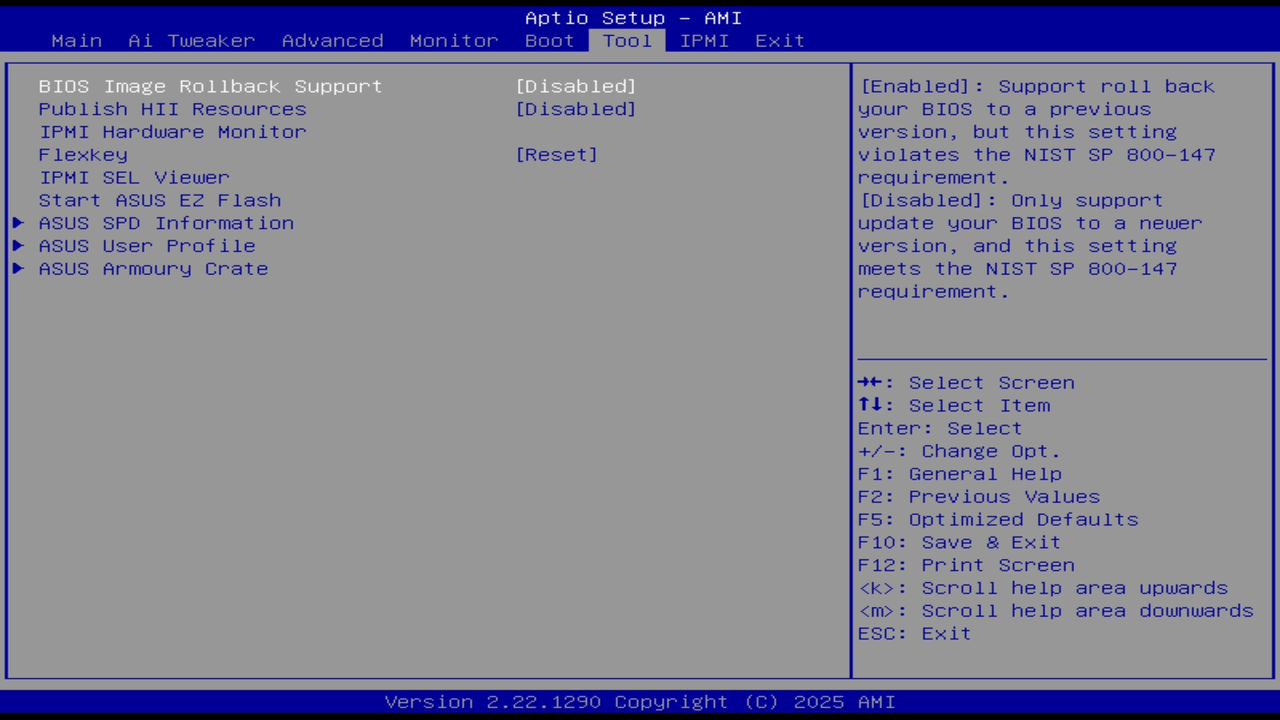1280x720 pixels.
Task: Click the Aptio Setup title bar text
Action: 633,17
